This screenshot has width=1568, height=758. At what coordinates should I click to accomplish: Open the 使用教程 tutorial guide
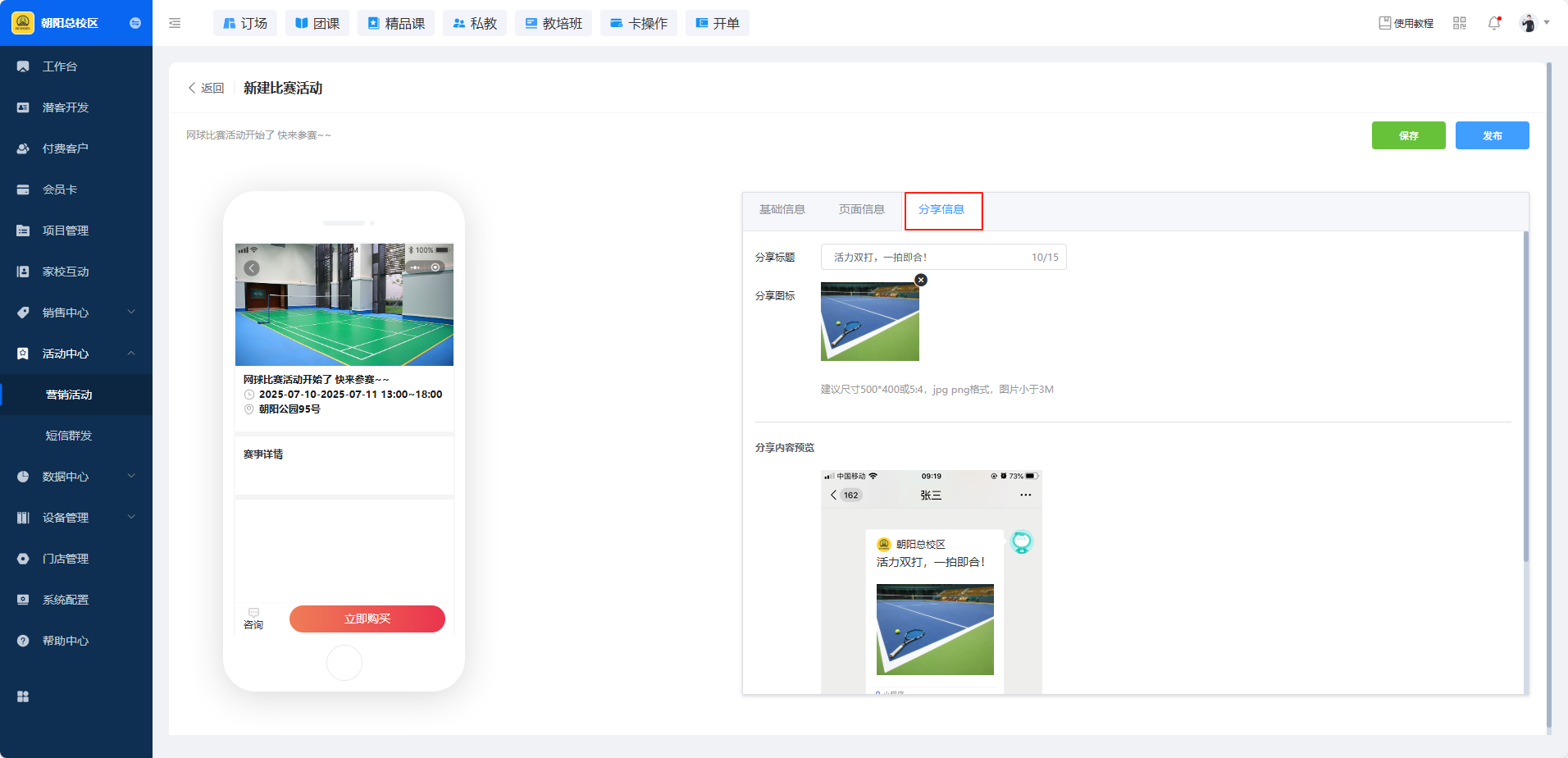pos(1406,24)
